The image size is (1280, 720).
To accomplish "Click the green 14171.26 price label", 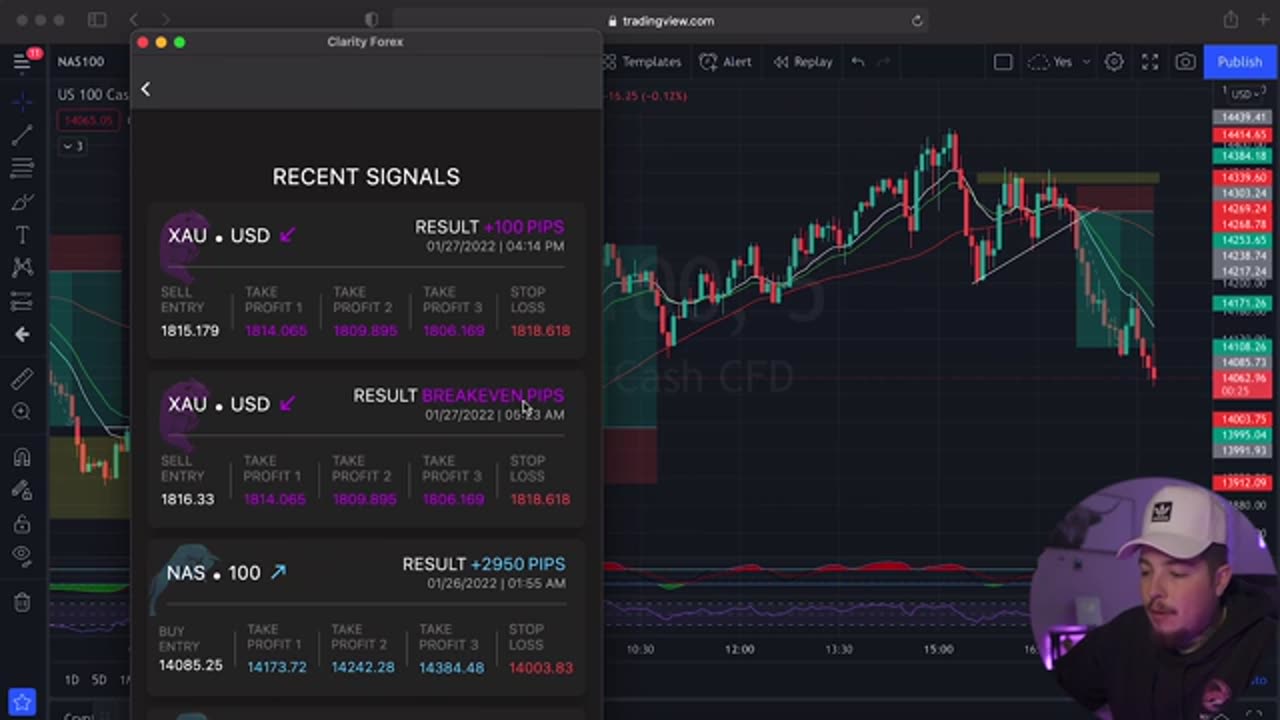I will [x=1241, y=302].
